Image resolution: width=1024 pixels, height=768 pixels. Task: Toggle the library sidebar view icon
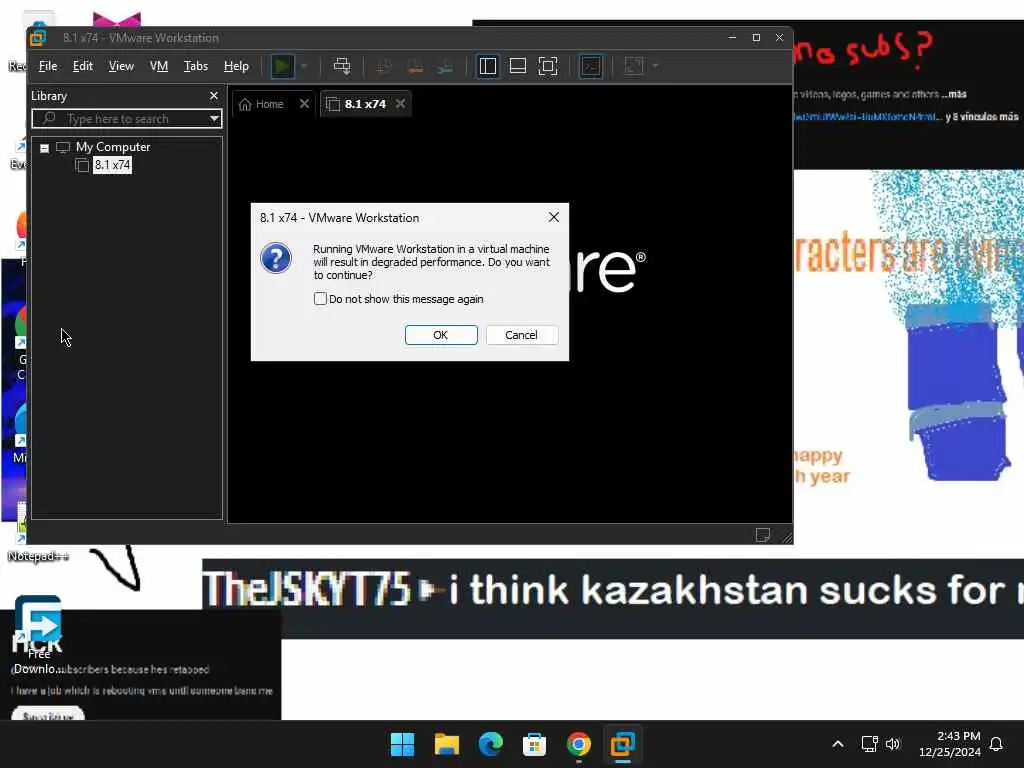pyautogui.click(x=488, y=66)
